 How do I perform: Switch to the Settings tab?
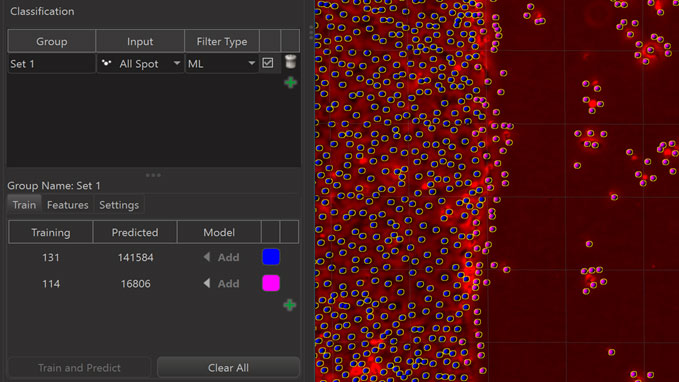point(119,204)
